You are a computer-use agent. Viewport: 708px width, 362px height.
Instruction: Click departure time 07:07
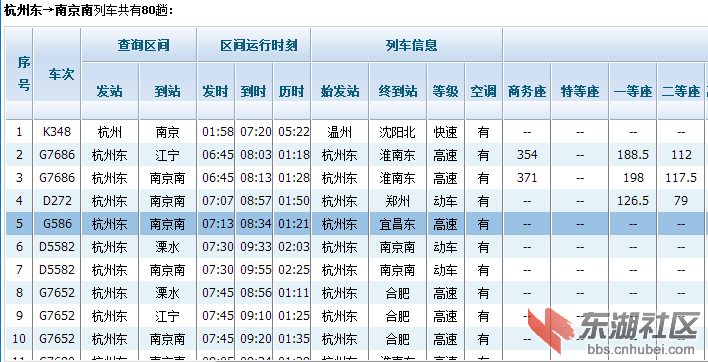coord(218,201)
